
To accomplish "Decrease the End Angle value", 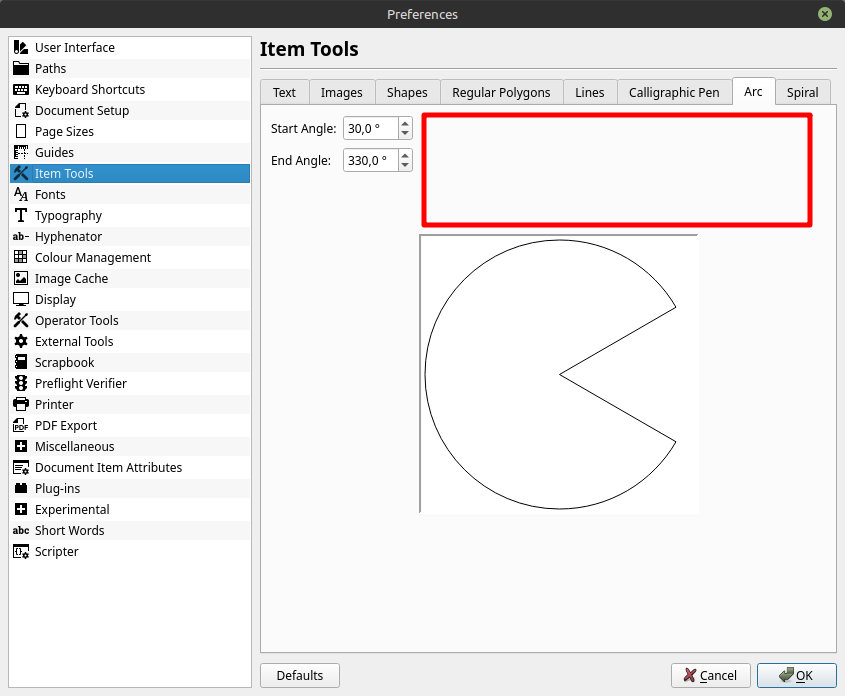I will pos(405,165).
